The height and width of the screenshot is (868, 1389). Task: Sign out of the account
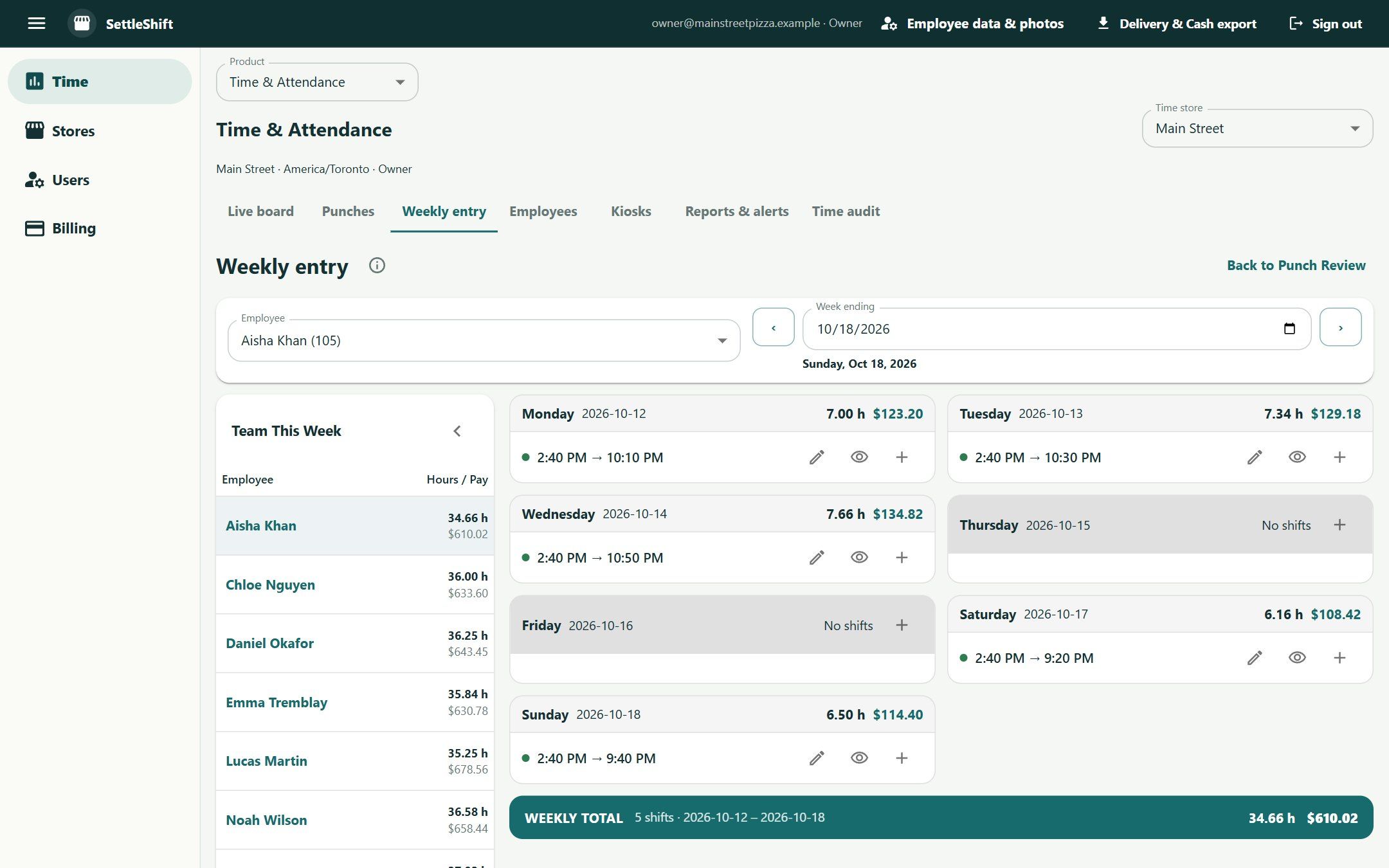1325,24
